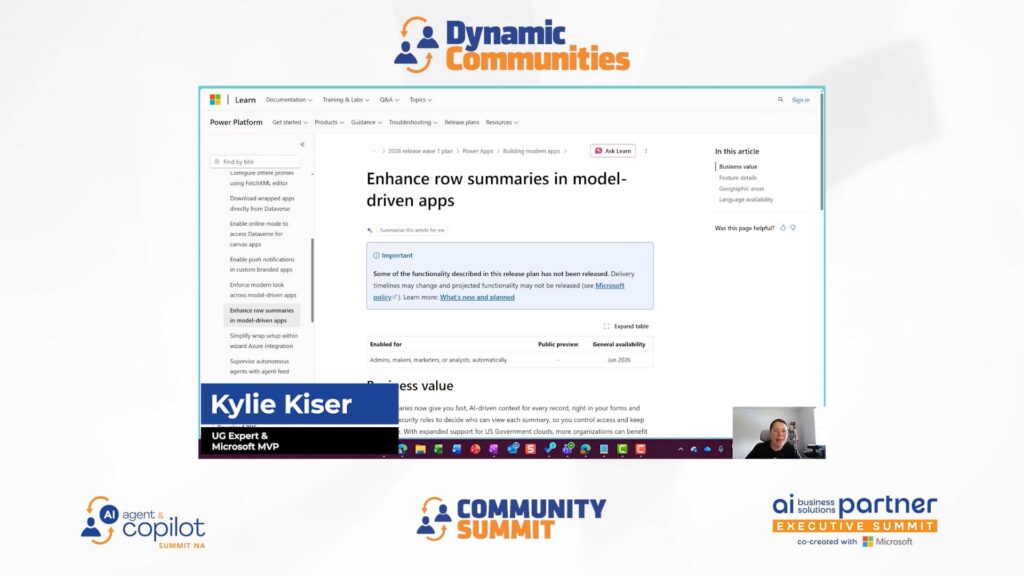Open the Products dropdown

329,122
